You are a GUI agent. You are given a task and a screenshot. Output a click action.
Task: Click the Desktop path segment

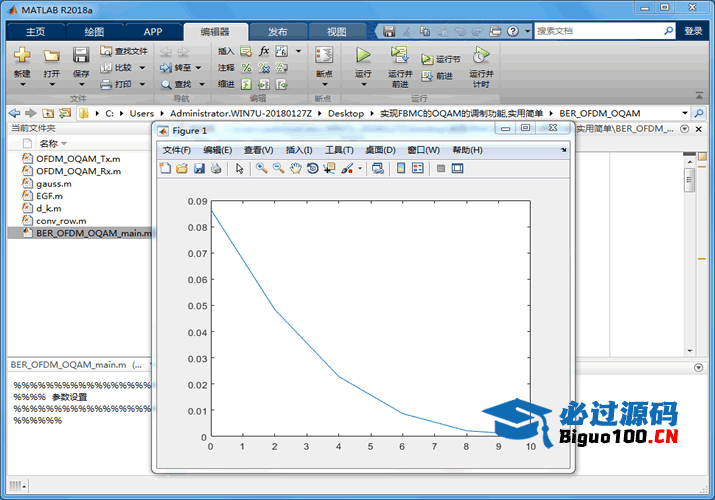coord(346,113)
